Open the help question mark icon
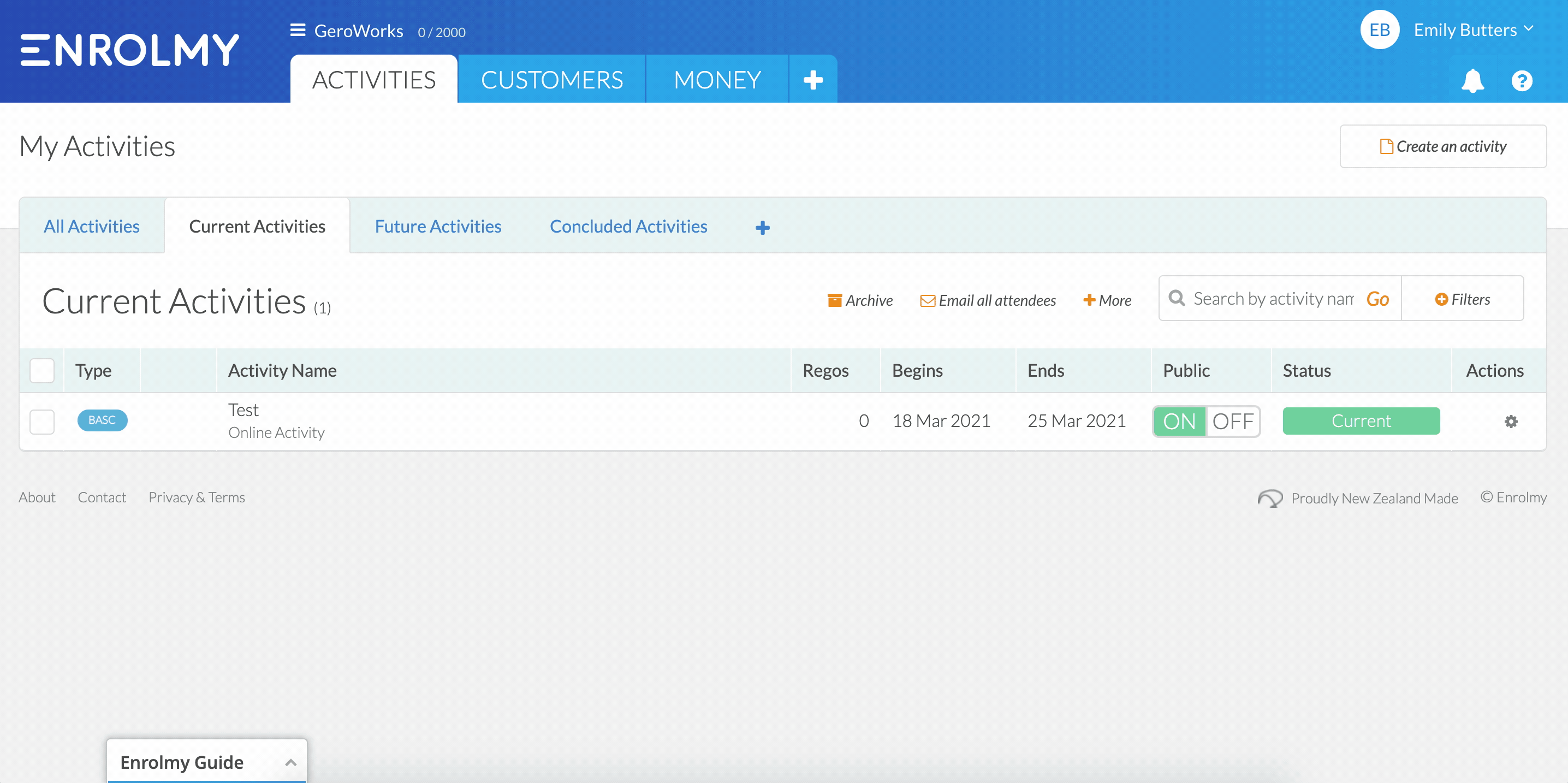The image size is (1568, 783). point(1522,80)
